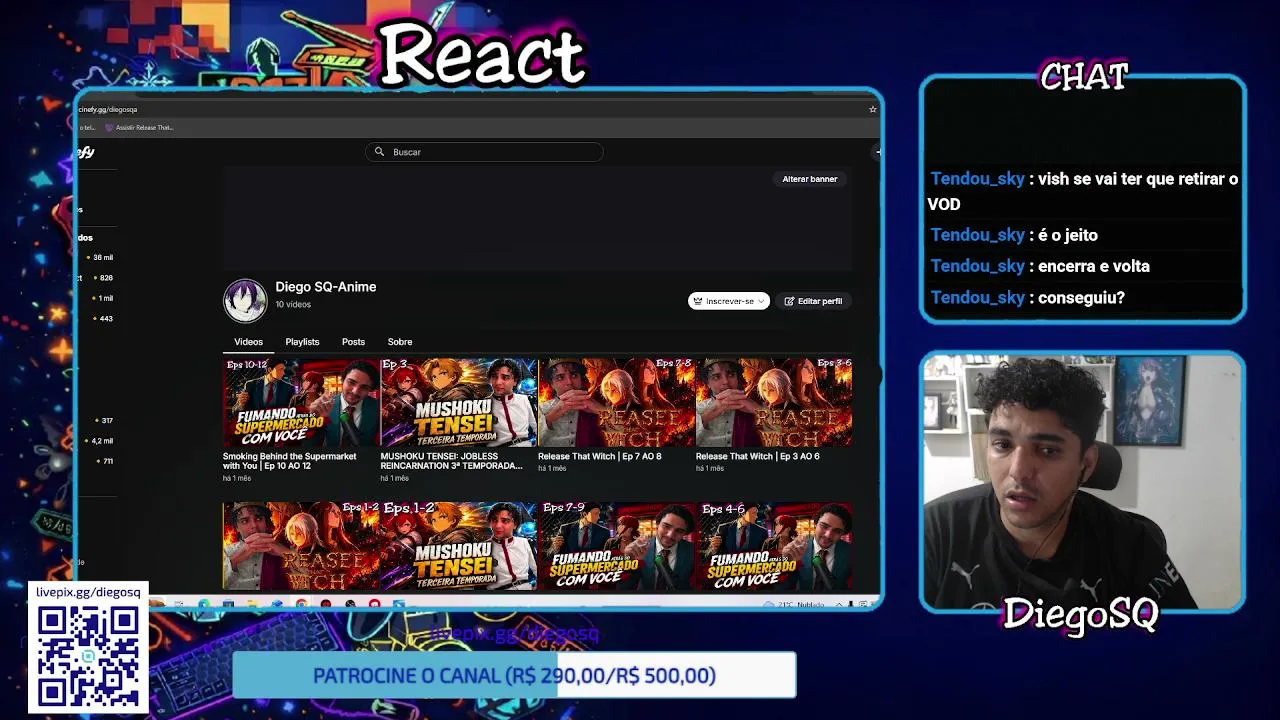Viewport: 1280px width, 720px height.
Task: Click the '826' sidebar count
Action: click(106, 278)
